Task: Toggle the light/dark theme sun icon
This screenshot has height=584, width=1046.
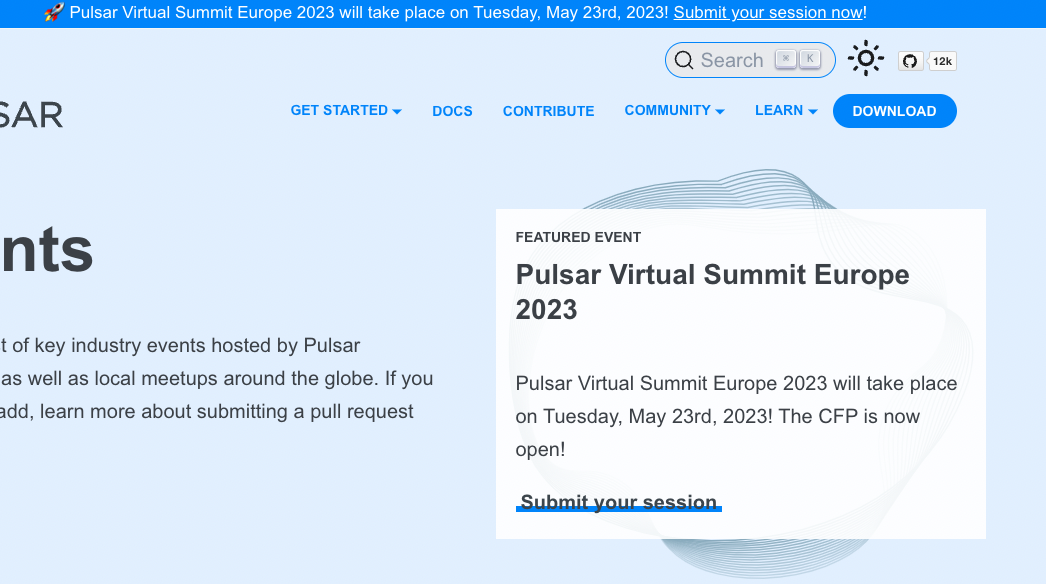Action: point(865,59)
